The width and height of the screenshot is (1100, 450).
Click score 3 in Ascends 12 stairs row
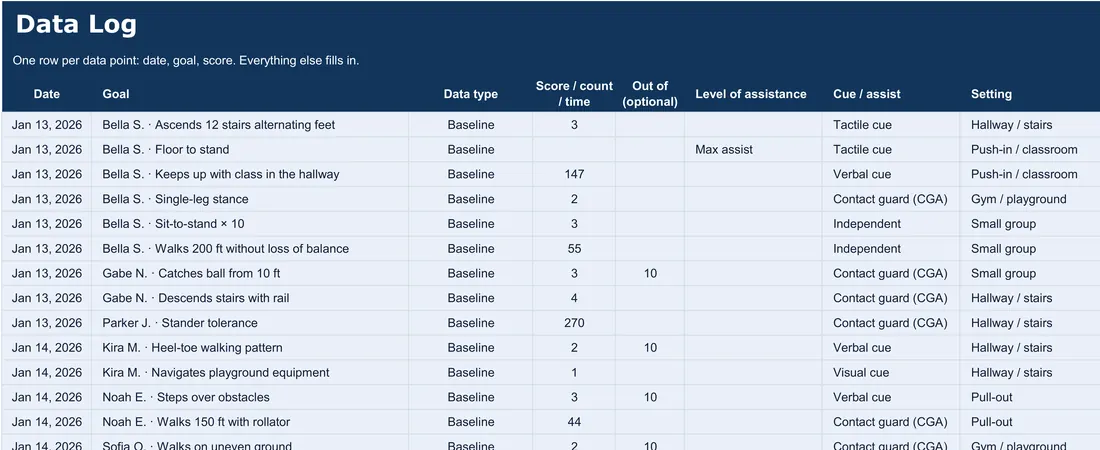pos(574,125)
